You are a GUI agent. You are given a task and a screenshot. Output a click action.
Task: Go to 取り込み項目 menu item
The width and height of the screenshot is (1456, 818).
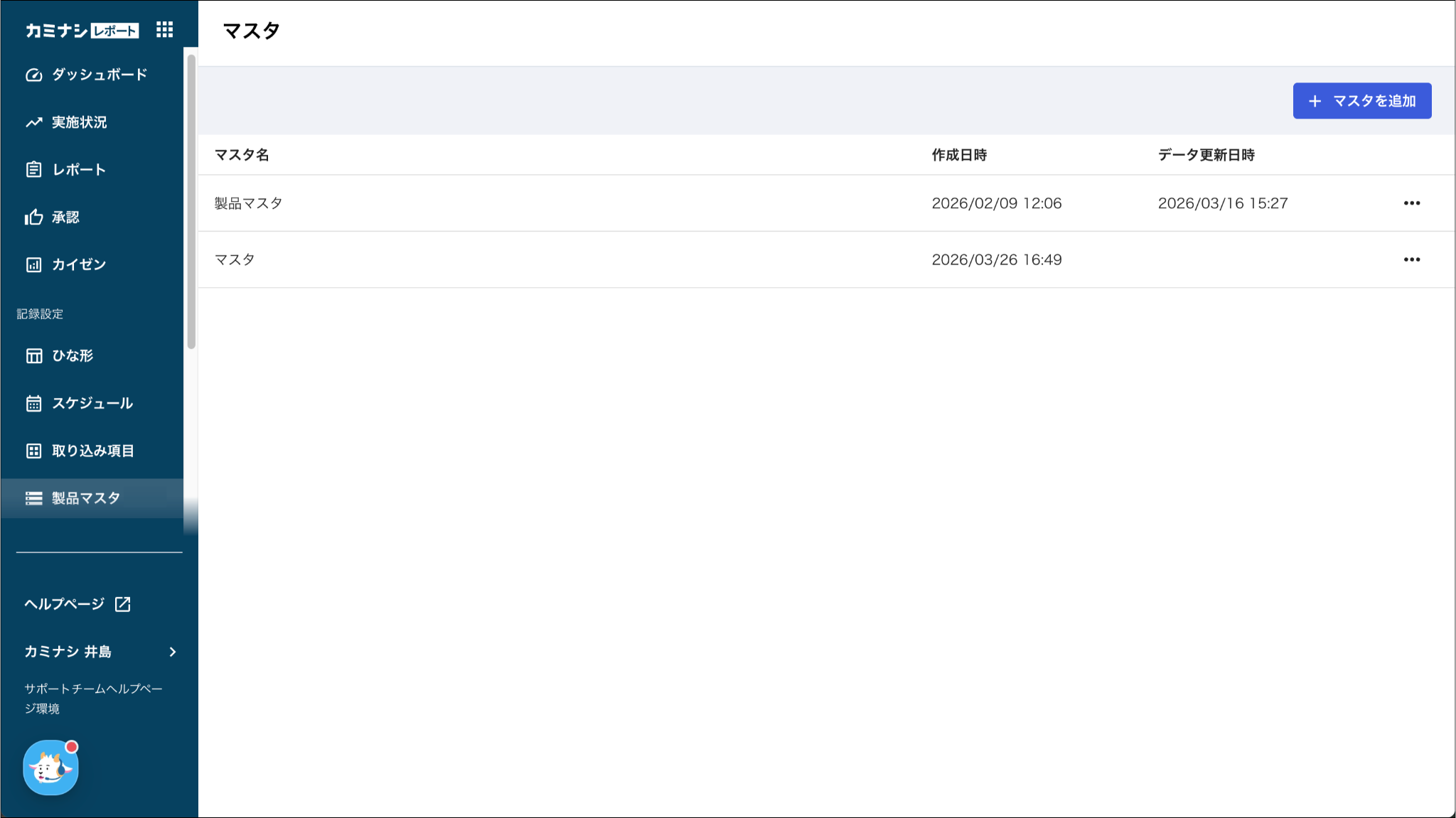pos(92,451)
